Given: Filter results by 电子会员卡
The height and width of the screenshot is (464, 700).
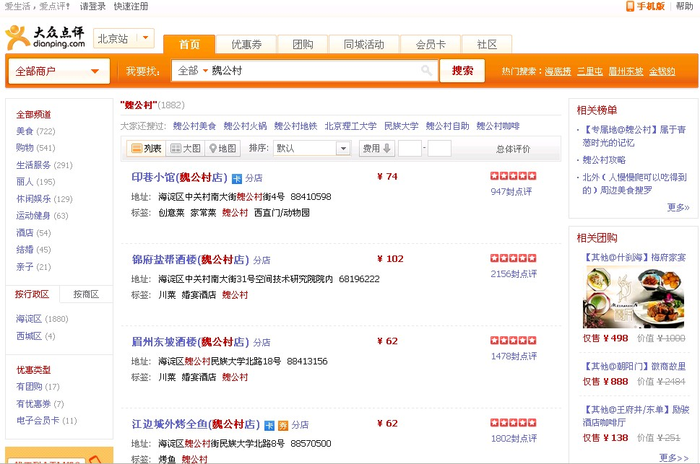Looking at the screenshot, I should click(x=38, y=421).
